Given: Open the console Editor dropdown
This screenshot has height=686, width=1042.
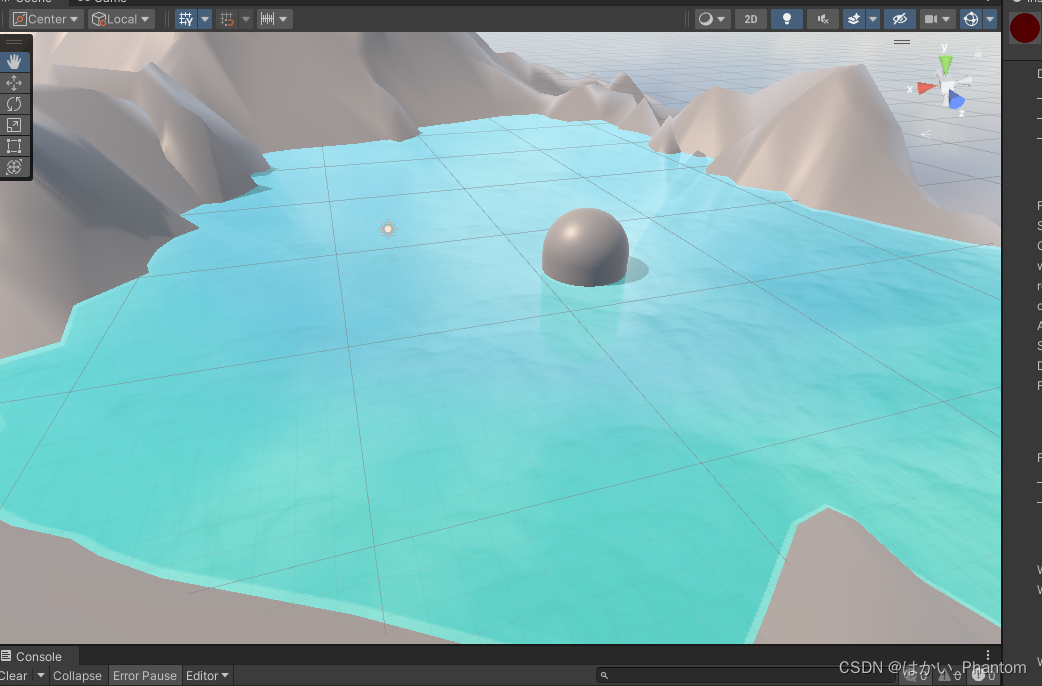Looking at the screenshot, I should pyautogui.click(x=207, y=675).
